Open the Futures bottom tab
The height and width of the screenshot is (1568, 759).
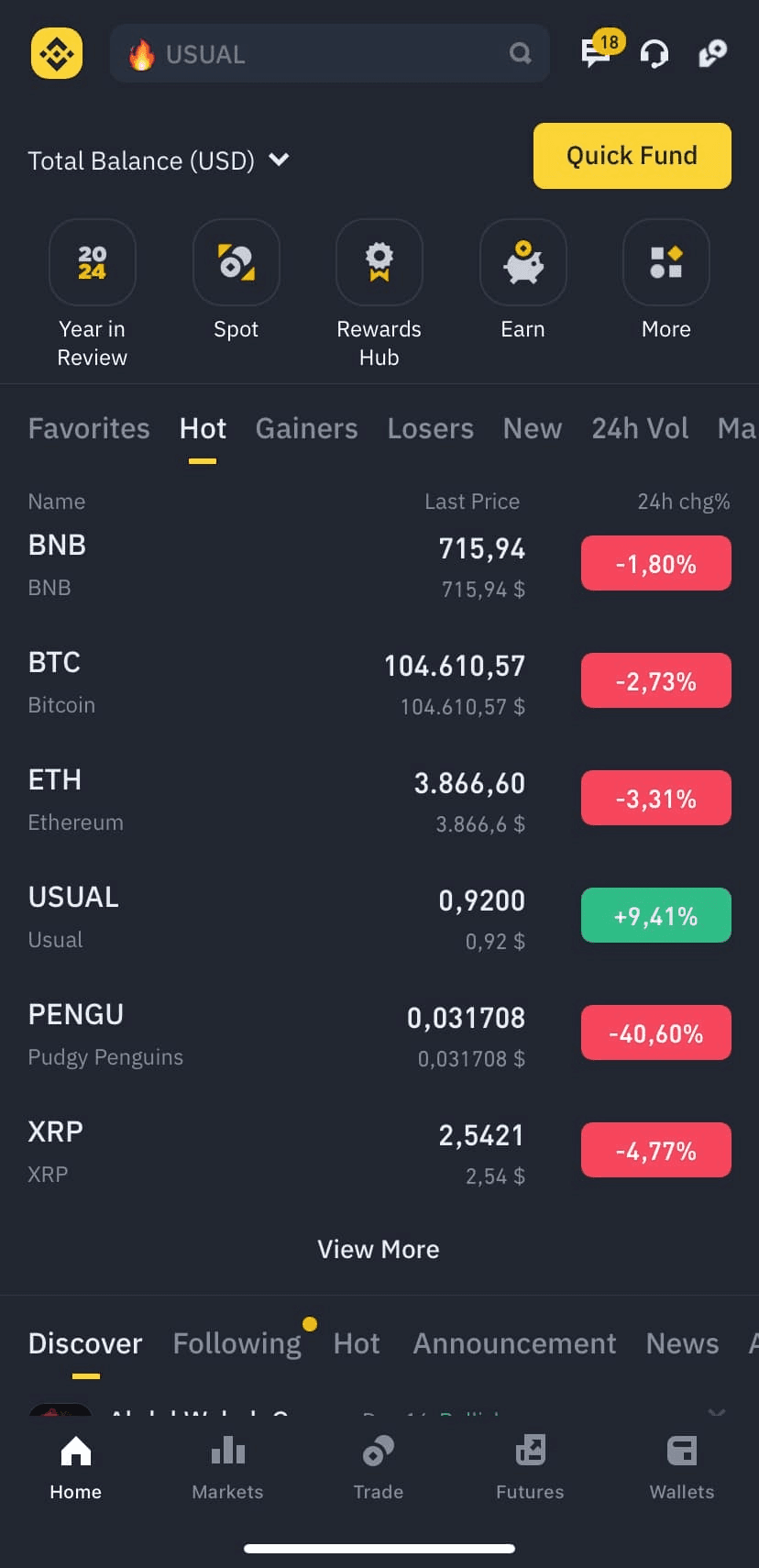click(x=530, y=1466)
